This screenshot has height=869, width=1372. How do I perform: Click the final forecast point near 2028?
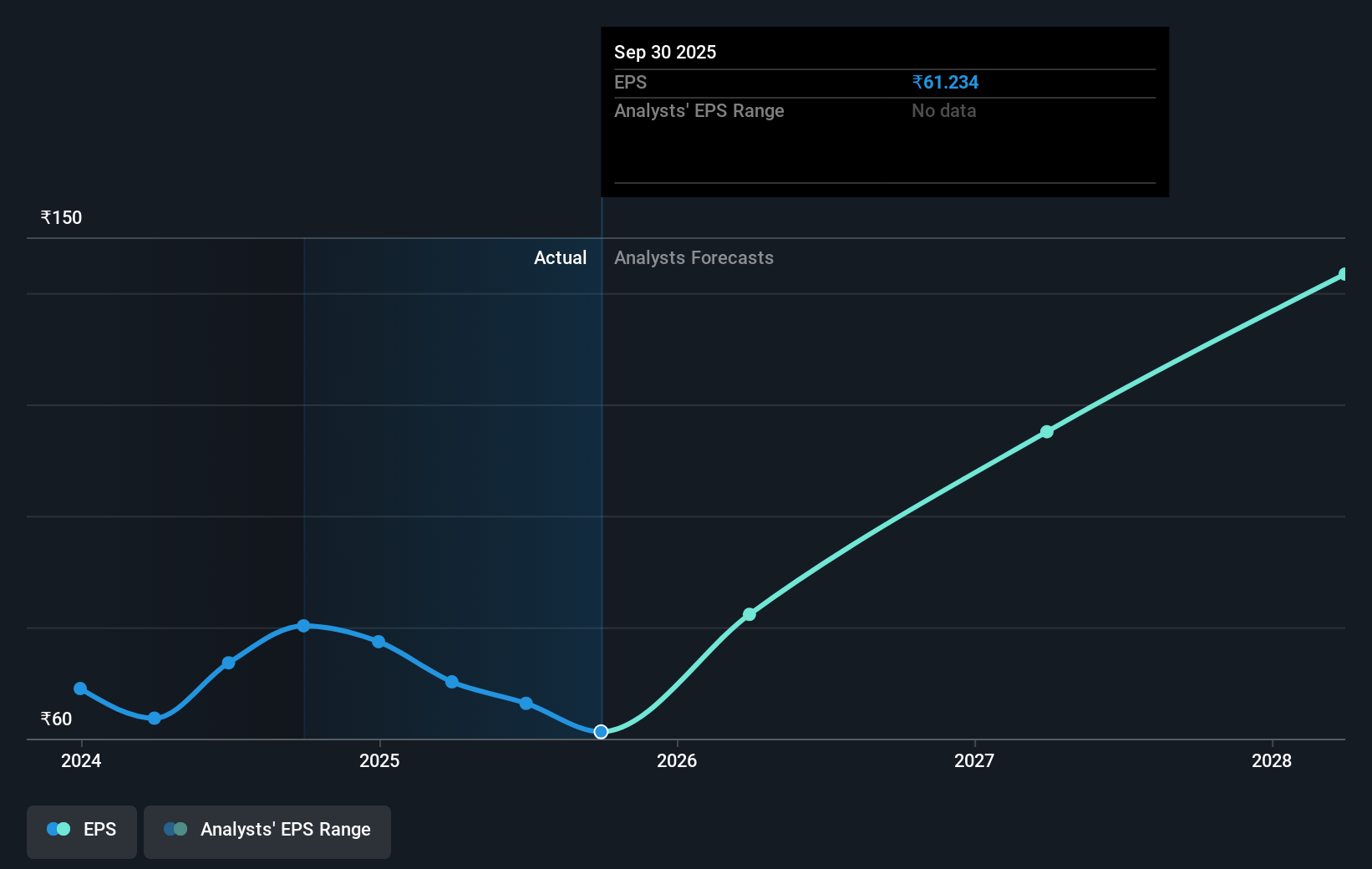point(1344,274)
